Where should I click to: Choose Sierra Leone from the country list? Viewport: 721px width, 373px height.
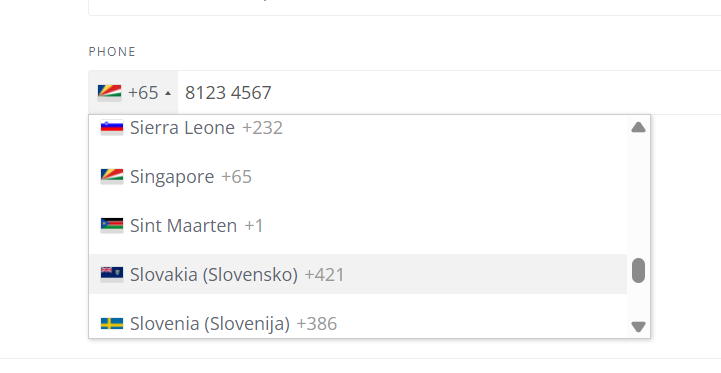[358, 127]
